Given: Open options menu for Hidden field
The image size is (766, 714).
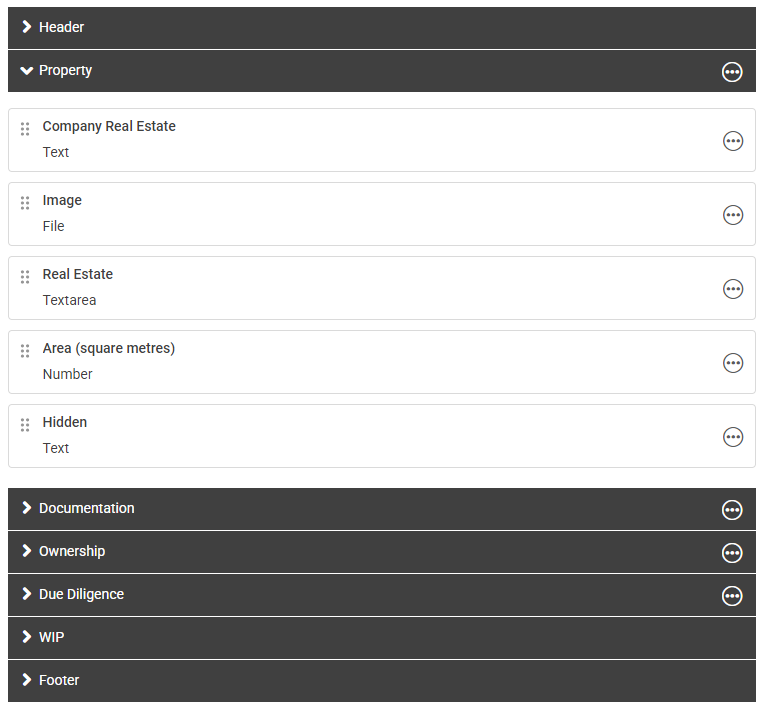Looking at the screenshot, I should [x=733, y=437].
